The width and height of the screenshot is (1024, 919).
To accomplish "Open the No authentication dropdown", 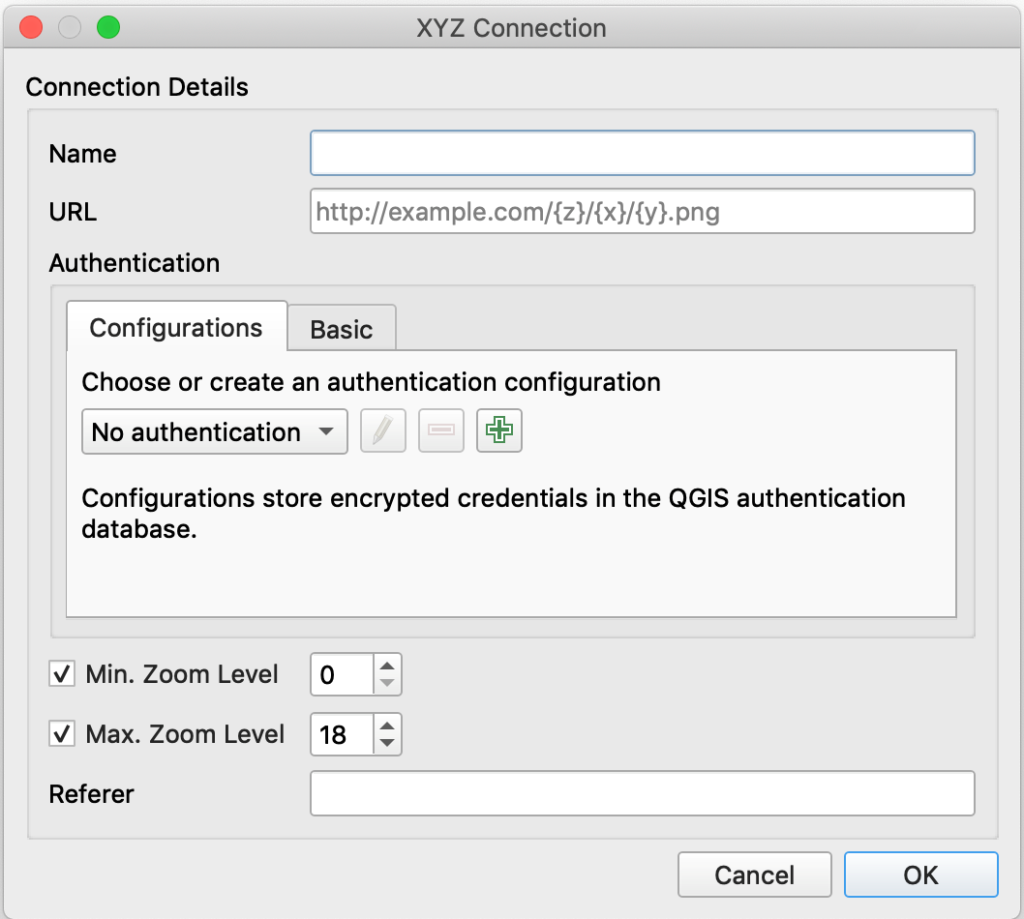I will 214,432.
